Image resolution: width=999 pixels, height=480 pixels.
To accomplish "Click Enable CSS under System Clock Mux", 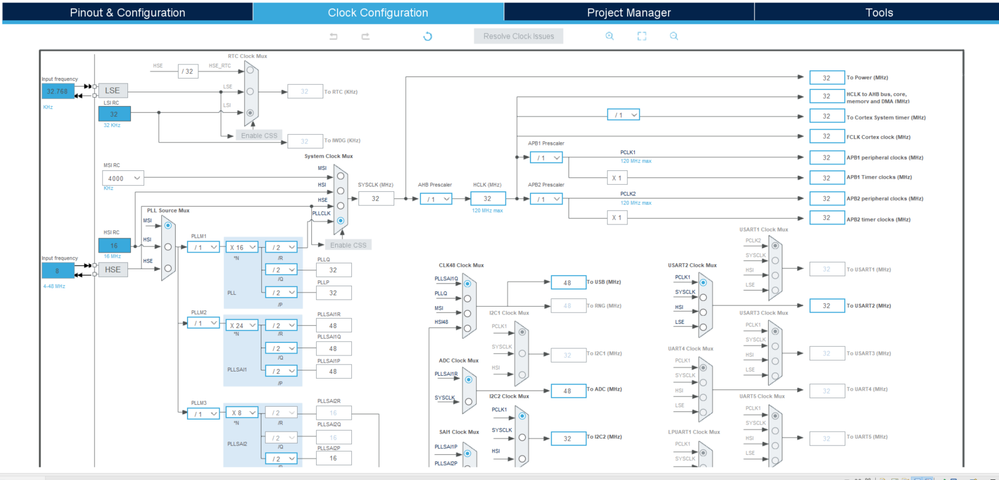I will (349, 245).
